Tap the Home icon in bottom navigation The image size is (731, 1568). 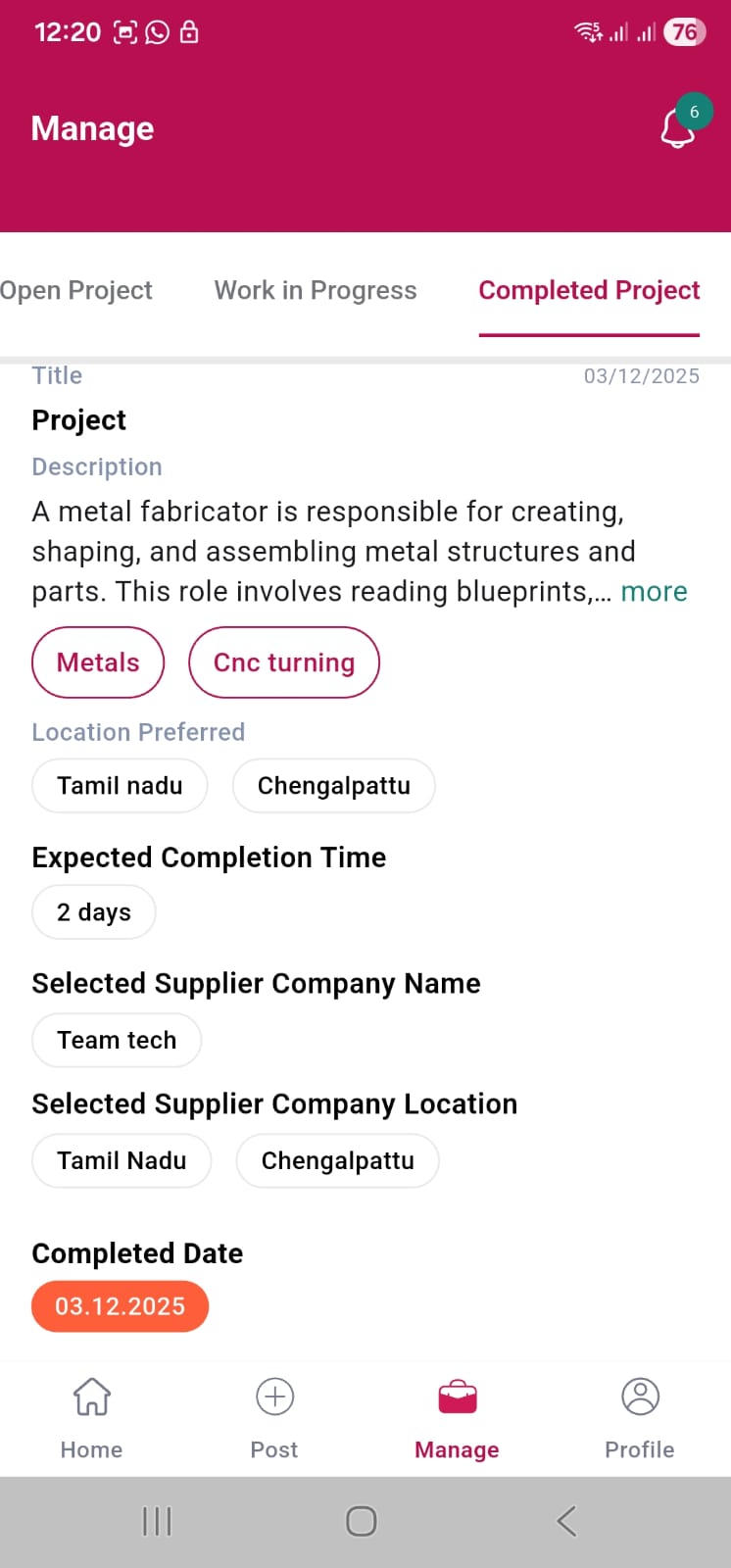coord(91,1396)
